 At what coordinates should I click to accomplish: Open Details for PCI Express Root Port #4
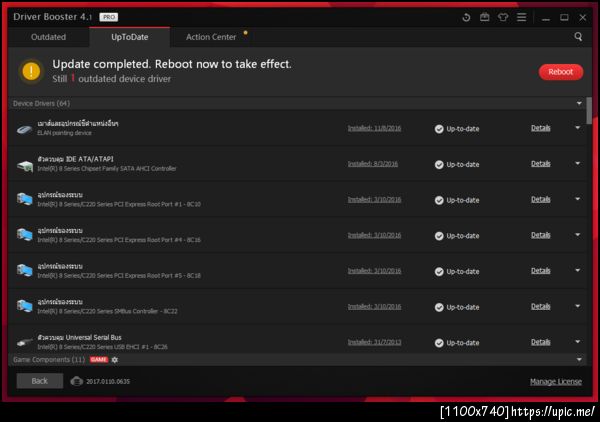coord(541,235)
